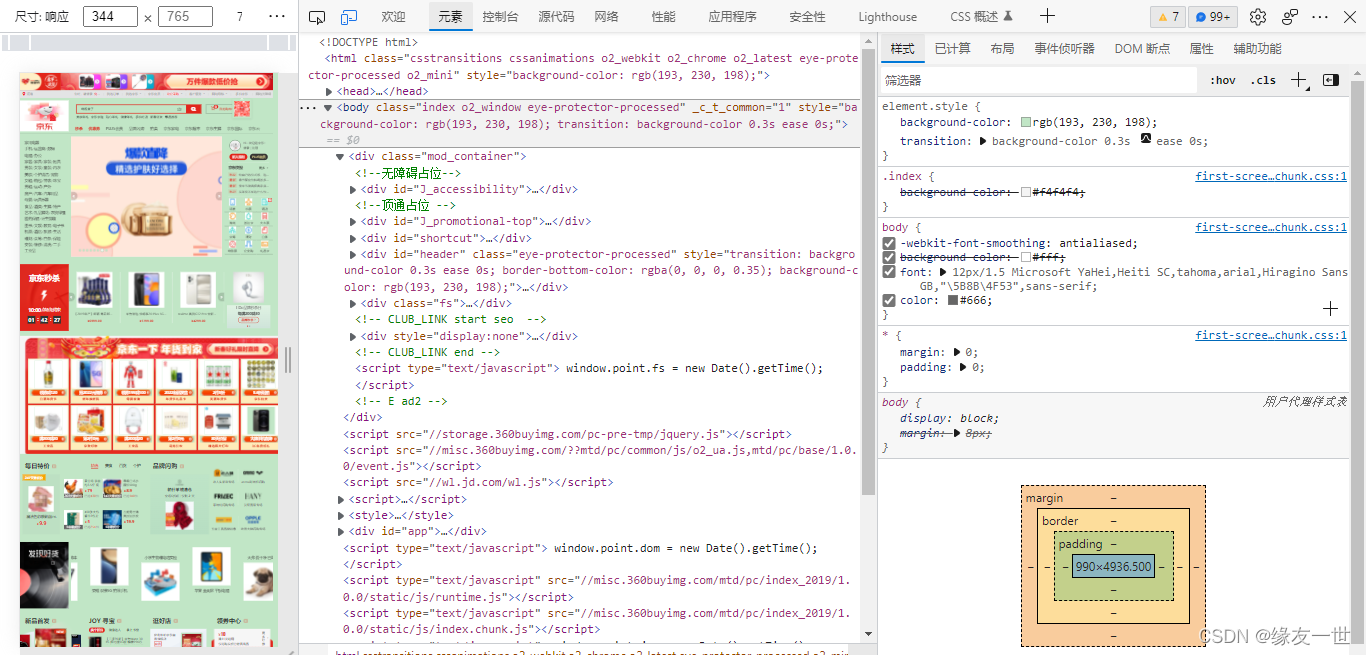Click the #666 color swatch
This screenshot has width=1366, height=655.
coord(953,300)
